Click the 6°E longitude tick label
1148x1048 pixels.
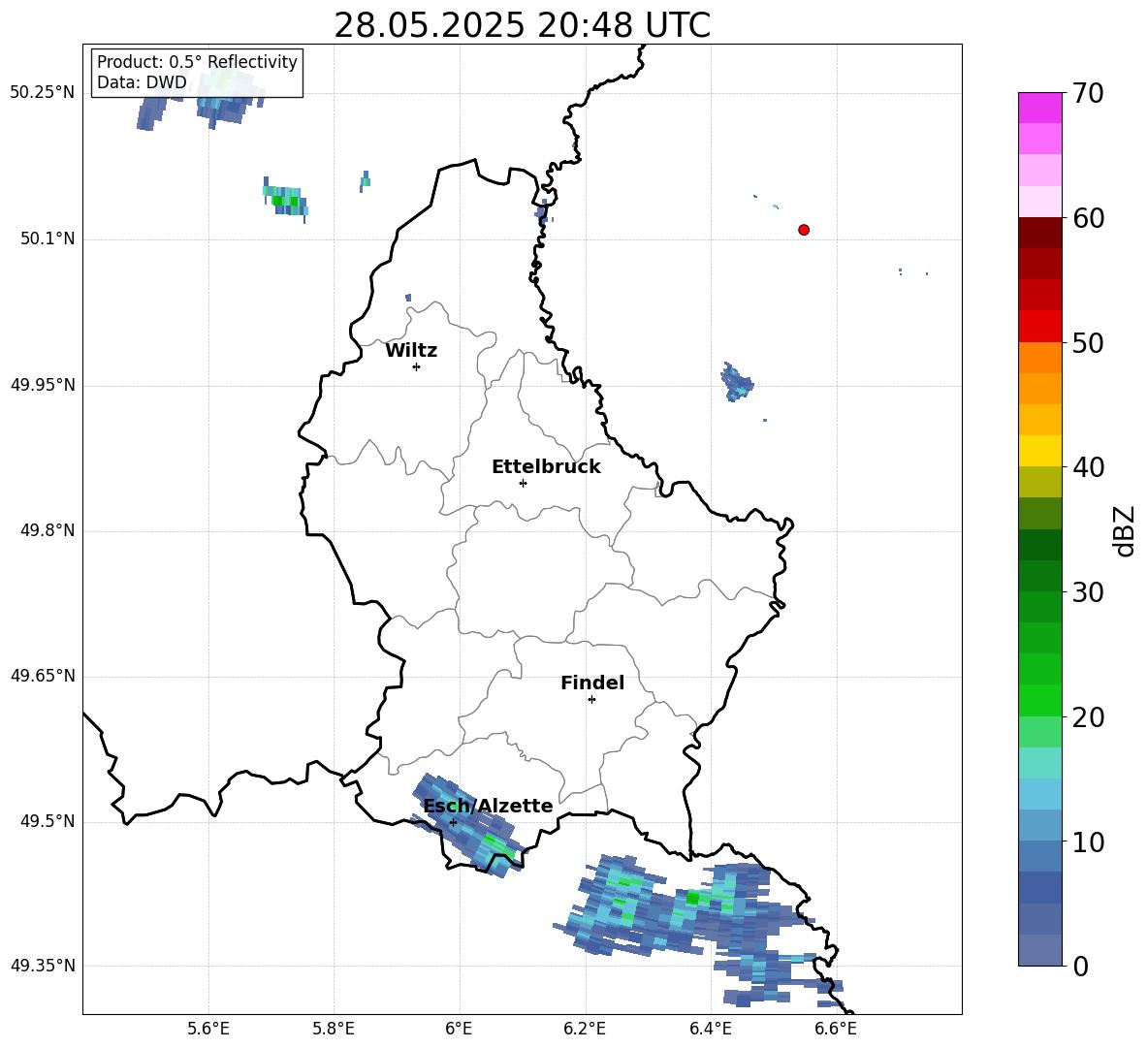[x=459, y=1029]
